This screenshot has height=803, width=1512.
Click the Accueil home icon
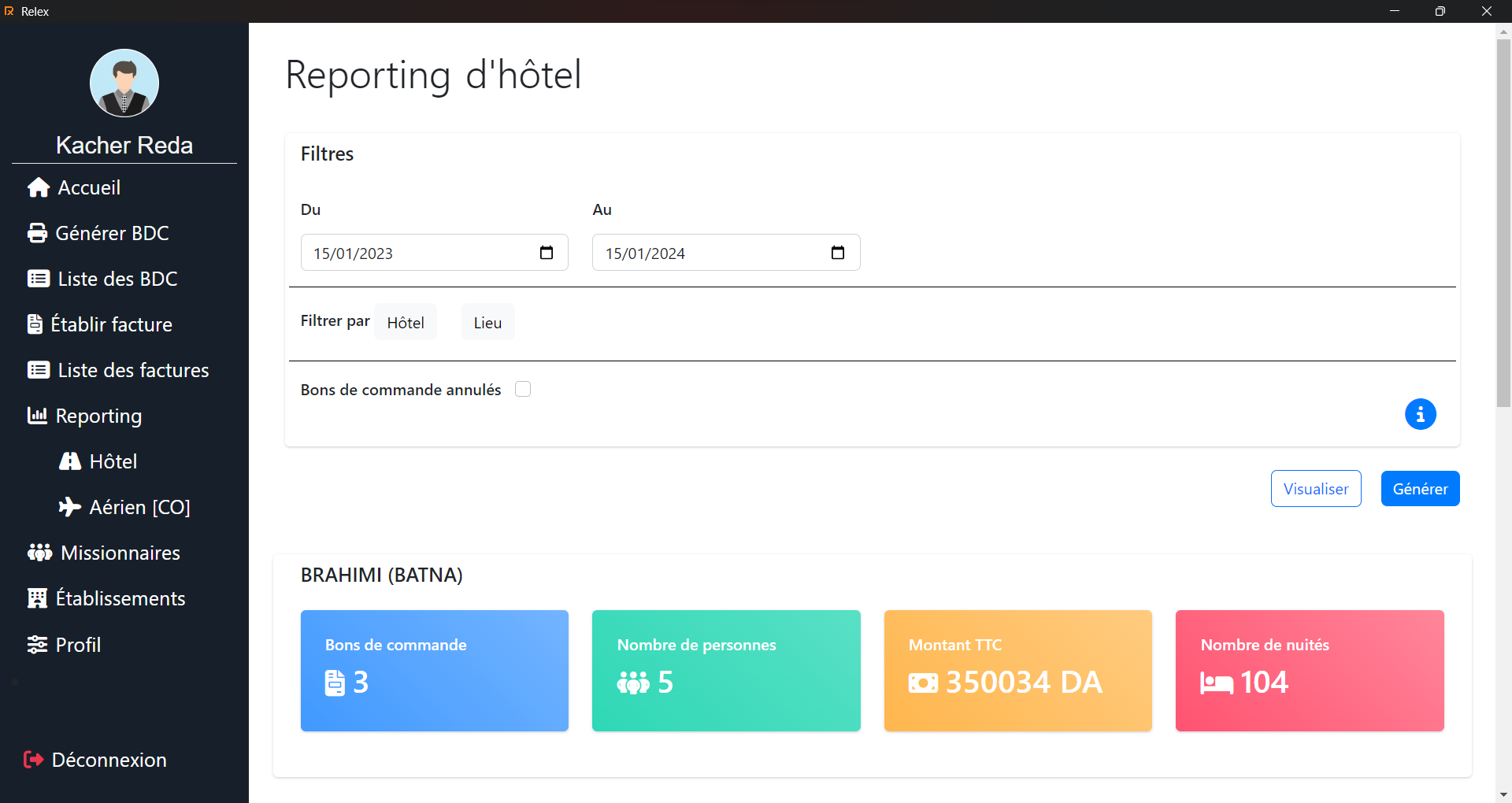pyautogui.click(x=39, y=187)
